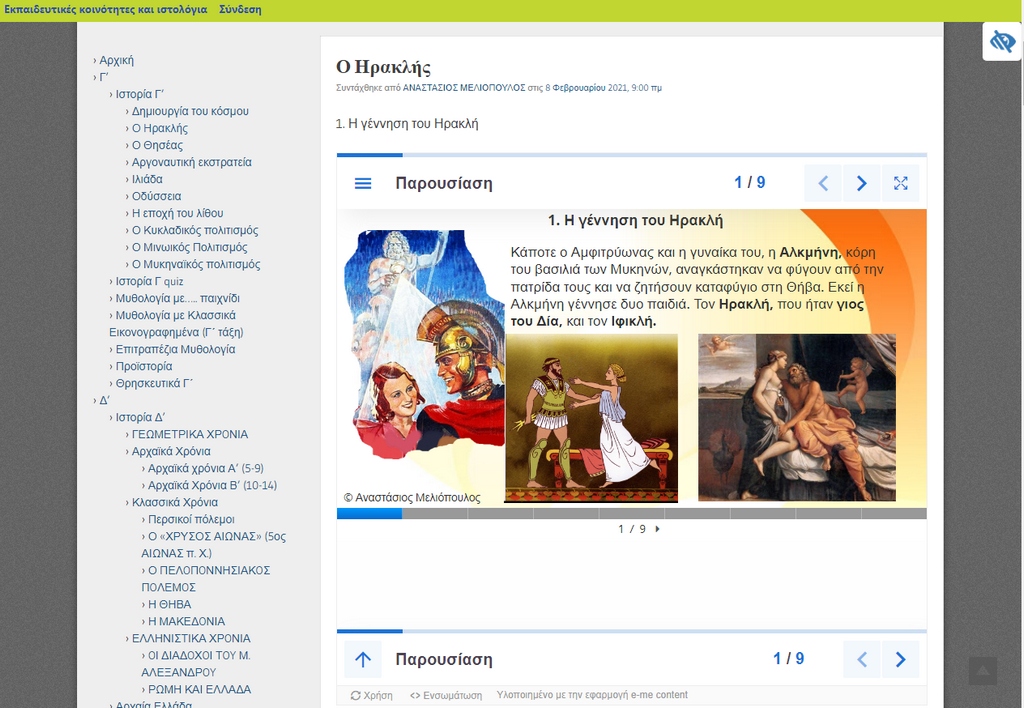Click the small next arrow beside 1 / 9
Screen dimensions: 1024x708
(x=658, y=529)
